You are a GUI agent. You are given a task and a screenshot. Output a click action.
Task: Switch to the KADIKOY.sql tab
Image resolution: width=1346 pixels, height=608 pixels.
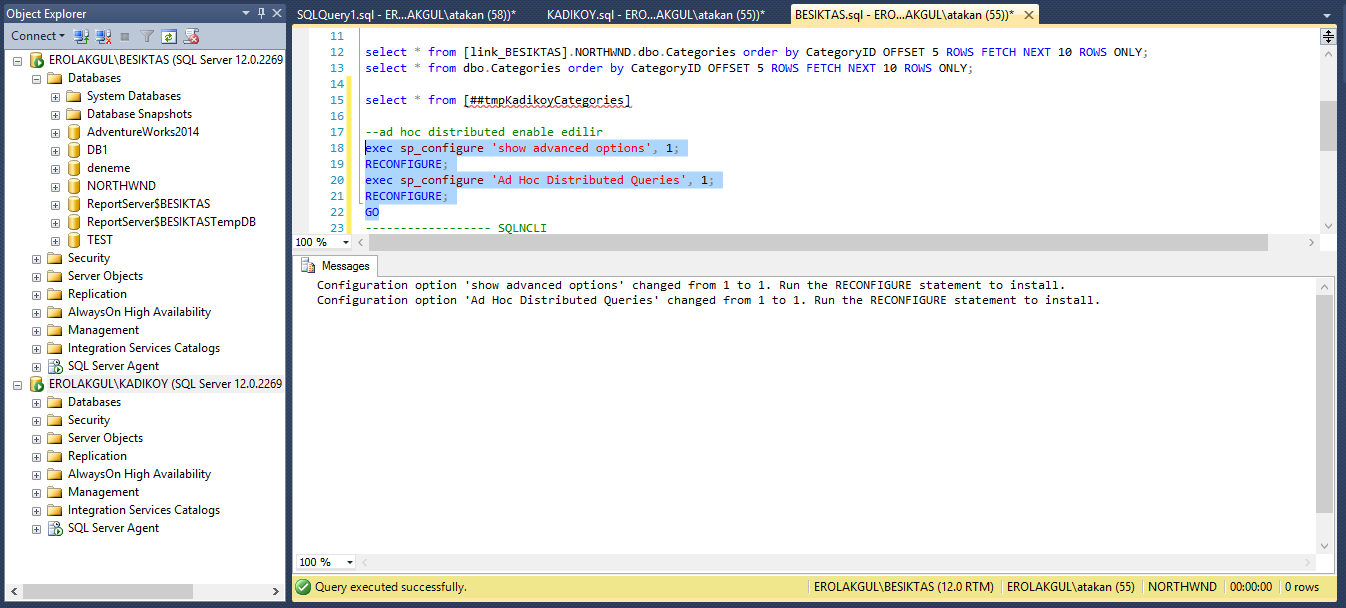click(x=655, y=15)
